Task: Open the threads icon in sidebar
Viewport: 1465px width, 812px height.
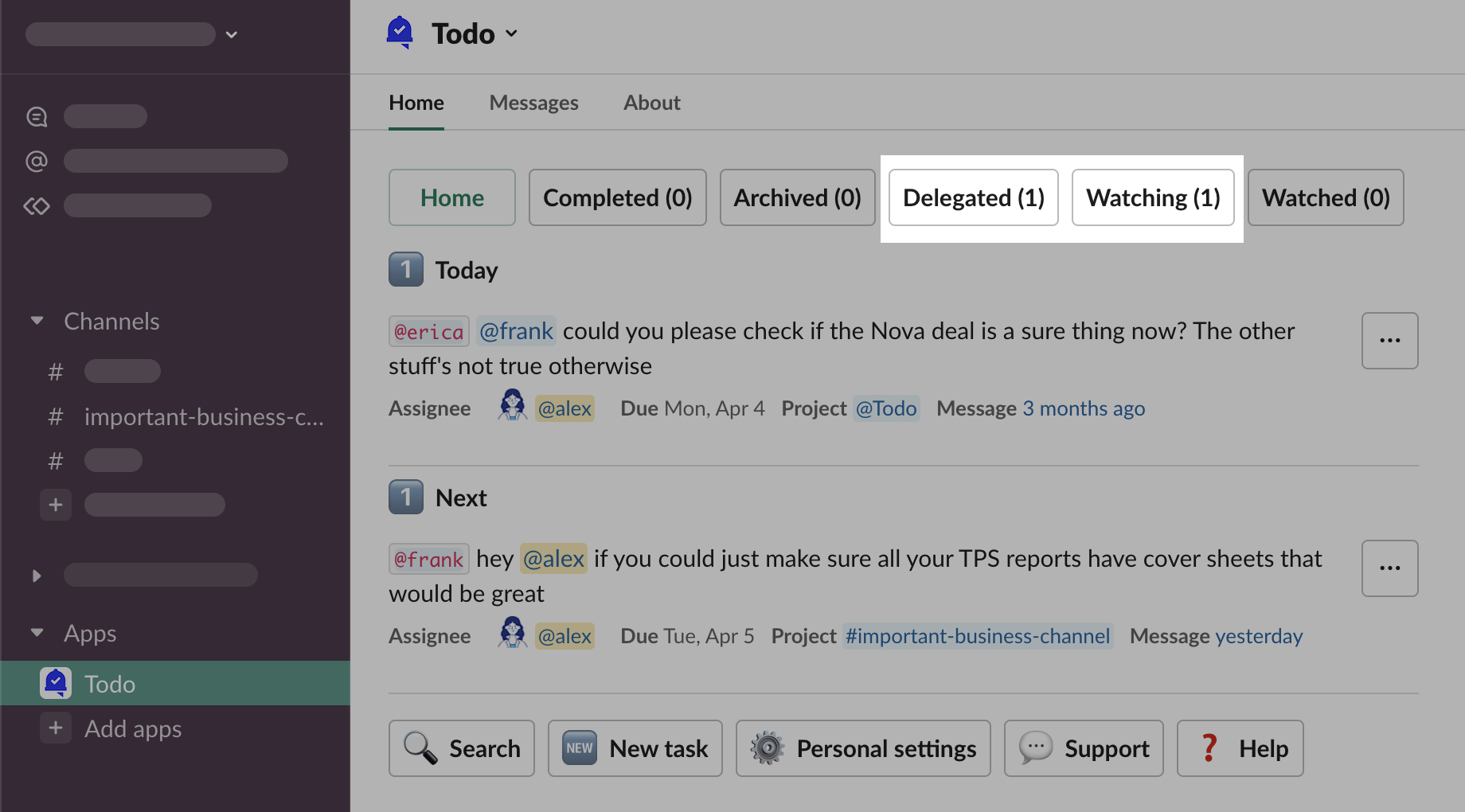Action: point(37,117)
